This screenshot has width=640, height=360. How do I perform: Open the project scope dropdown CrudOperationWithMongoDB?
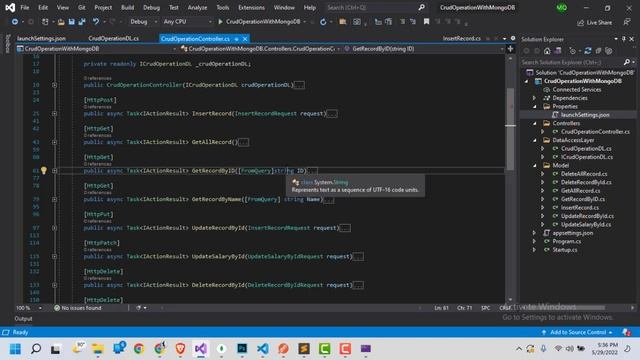(96, 49)
